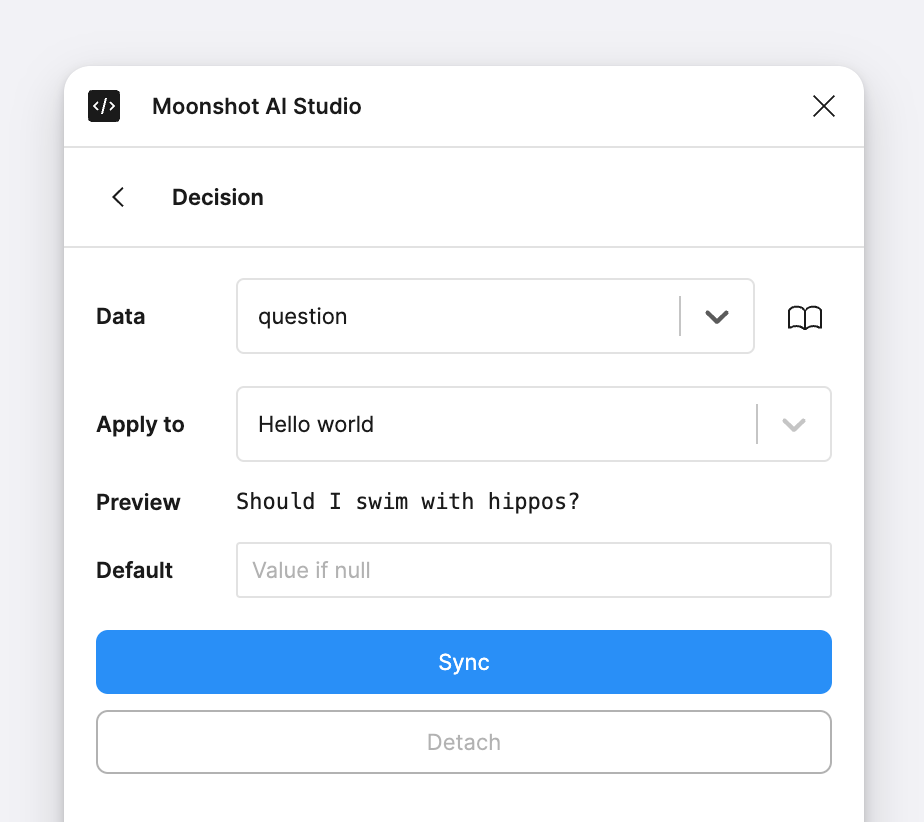Click the "Decision" page heading
Image resolution: width=924 pixels, height=822 pixels.
click(218, 197)
